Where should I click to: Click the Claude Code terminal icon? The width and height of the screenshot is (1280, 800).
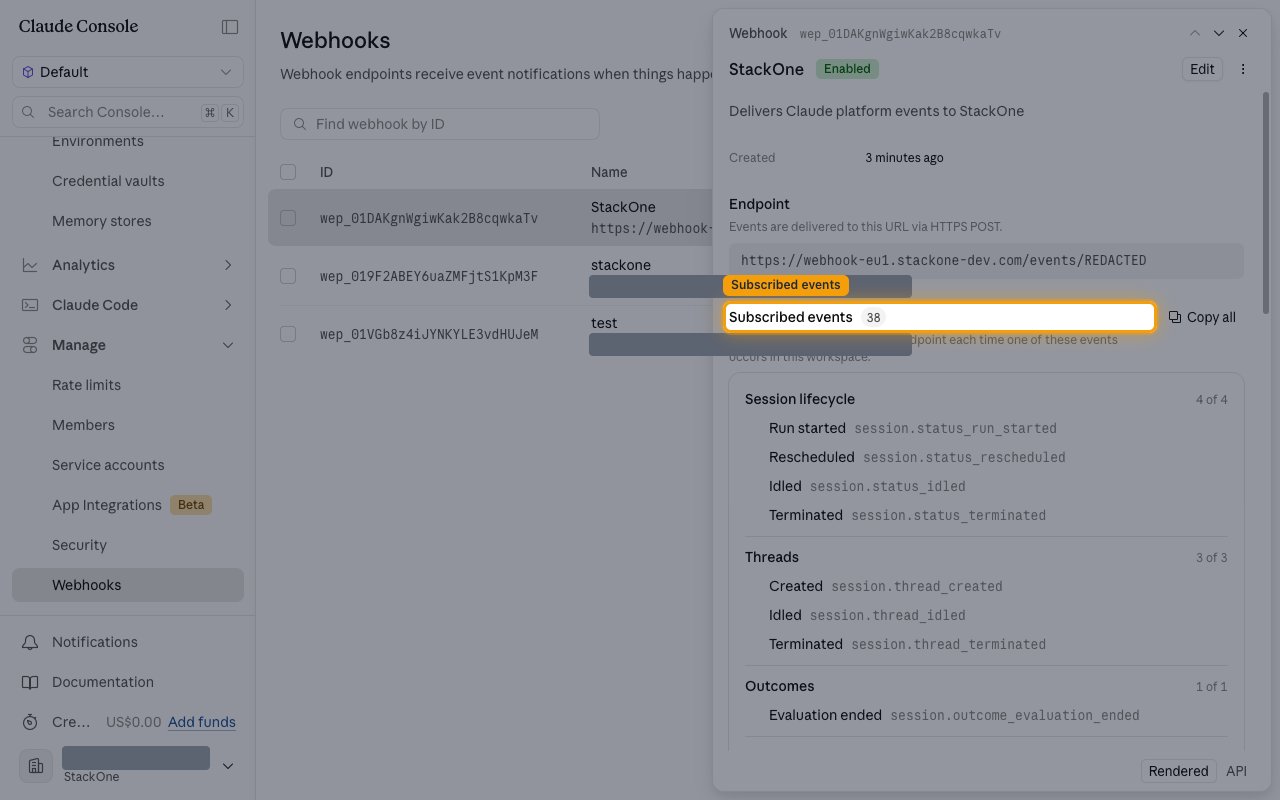(x=31, y=305)
